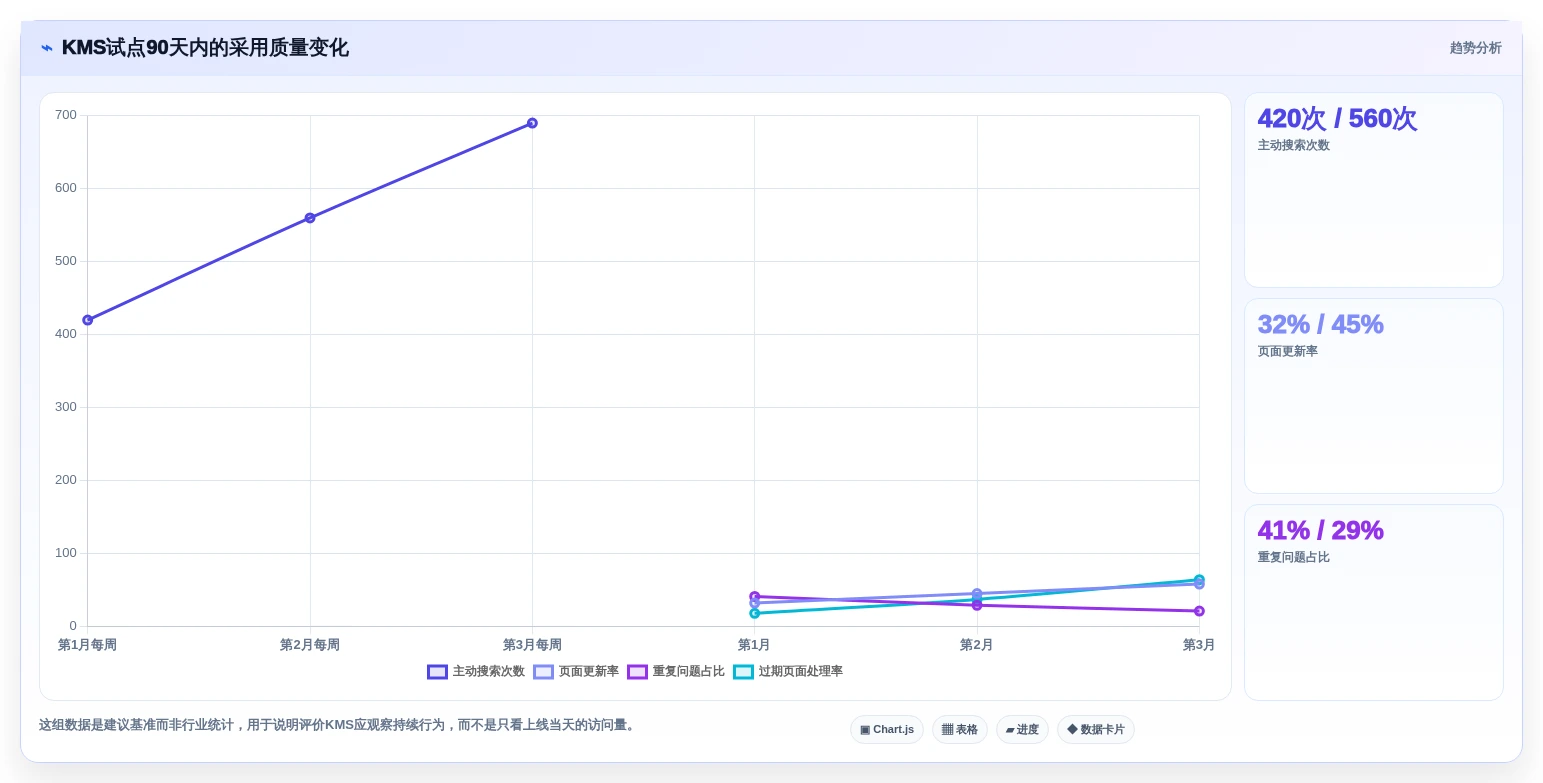Click the 第2月每周 axis label
The width and height of the screenshot is (1543, 783).
click(x=310, y=645)
